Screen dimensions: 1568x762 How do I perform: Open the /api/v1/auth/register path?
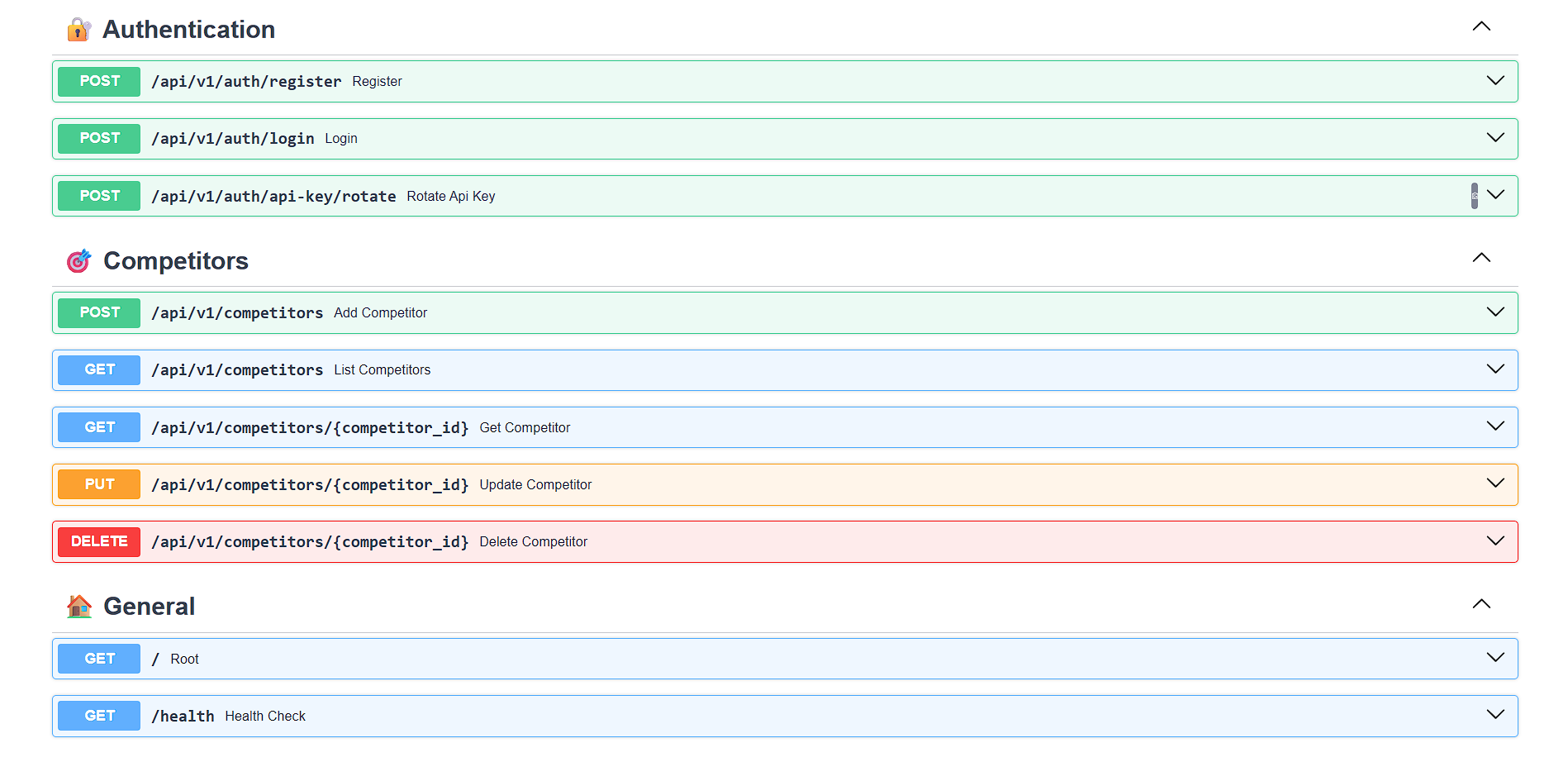coord(246,82)
